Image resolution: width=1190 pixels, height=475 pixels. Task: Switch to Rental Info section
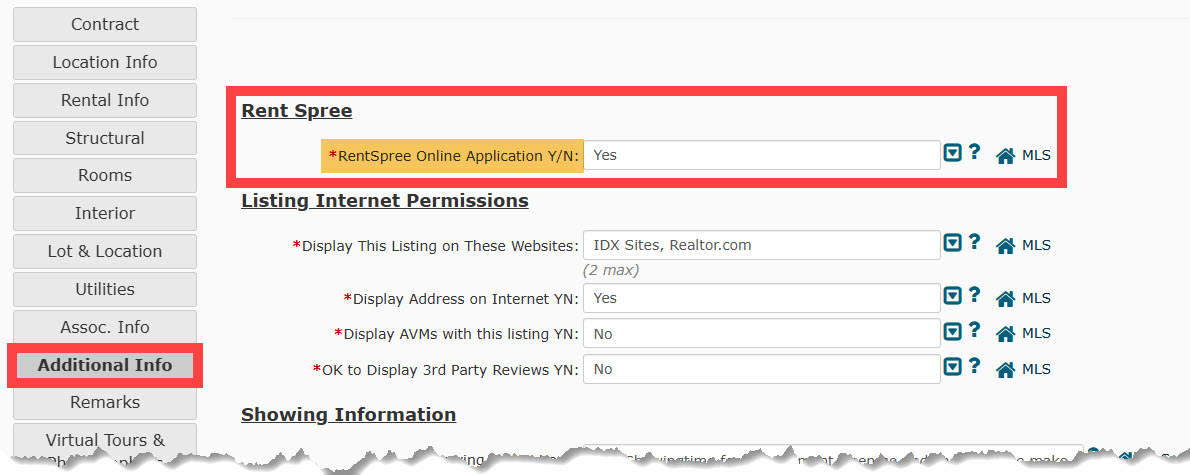click(105, 100)
